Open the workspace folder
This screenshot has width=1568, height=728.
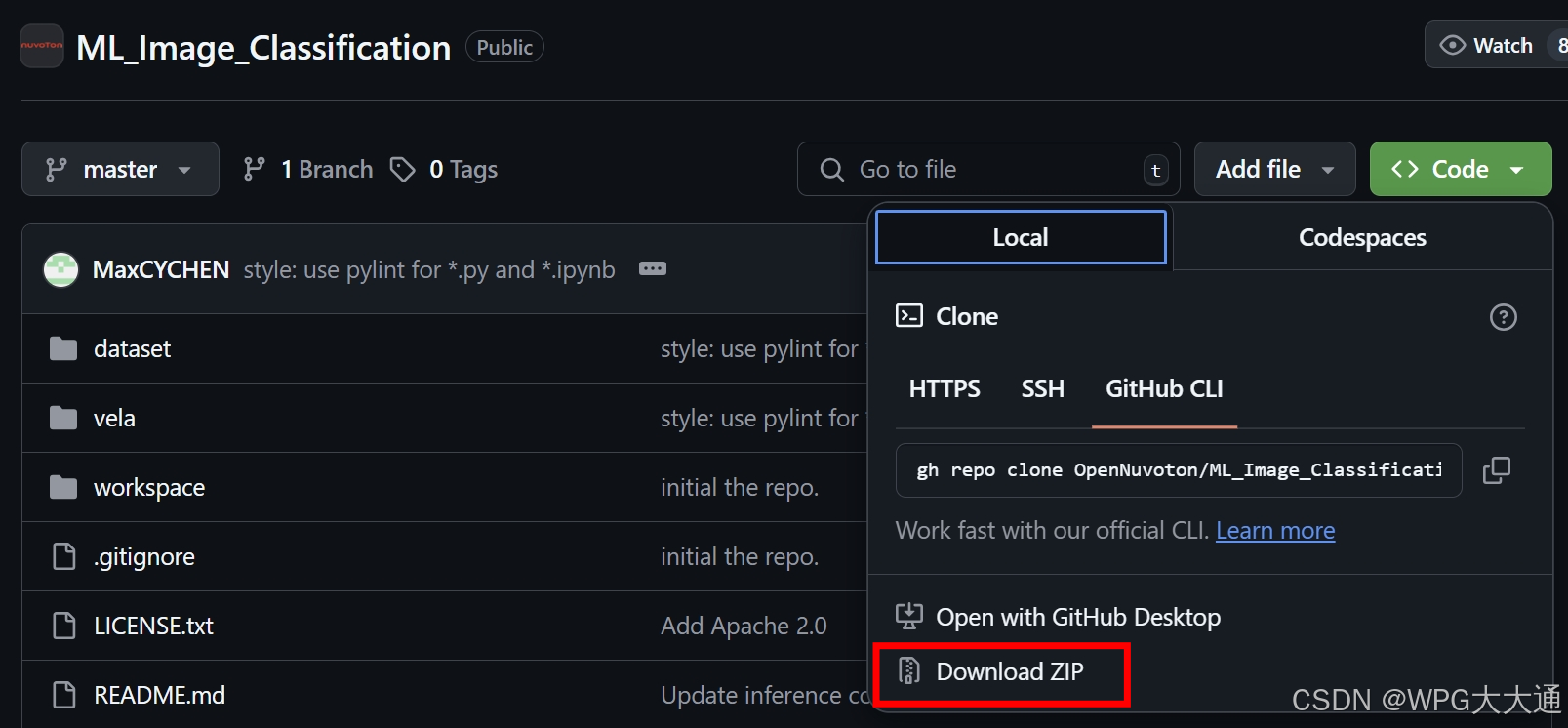pyautogui.click(x=149, y=487)
